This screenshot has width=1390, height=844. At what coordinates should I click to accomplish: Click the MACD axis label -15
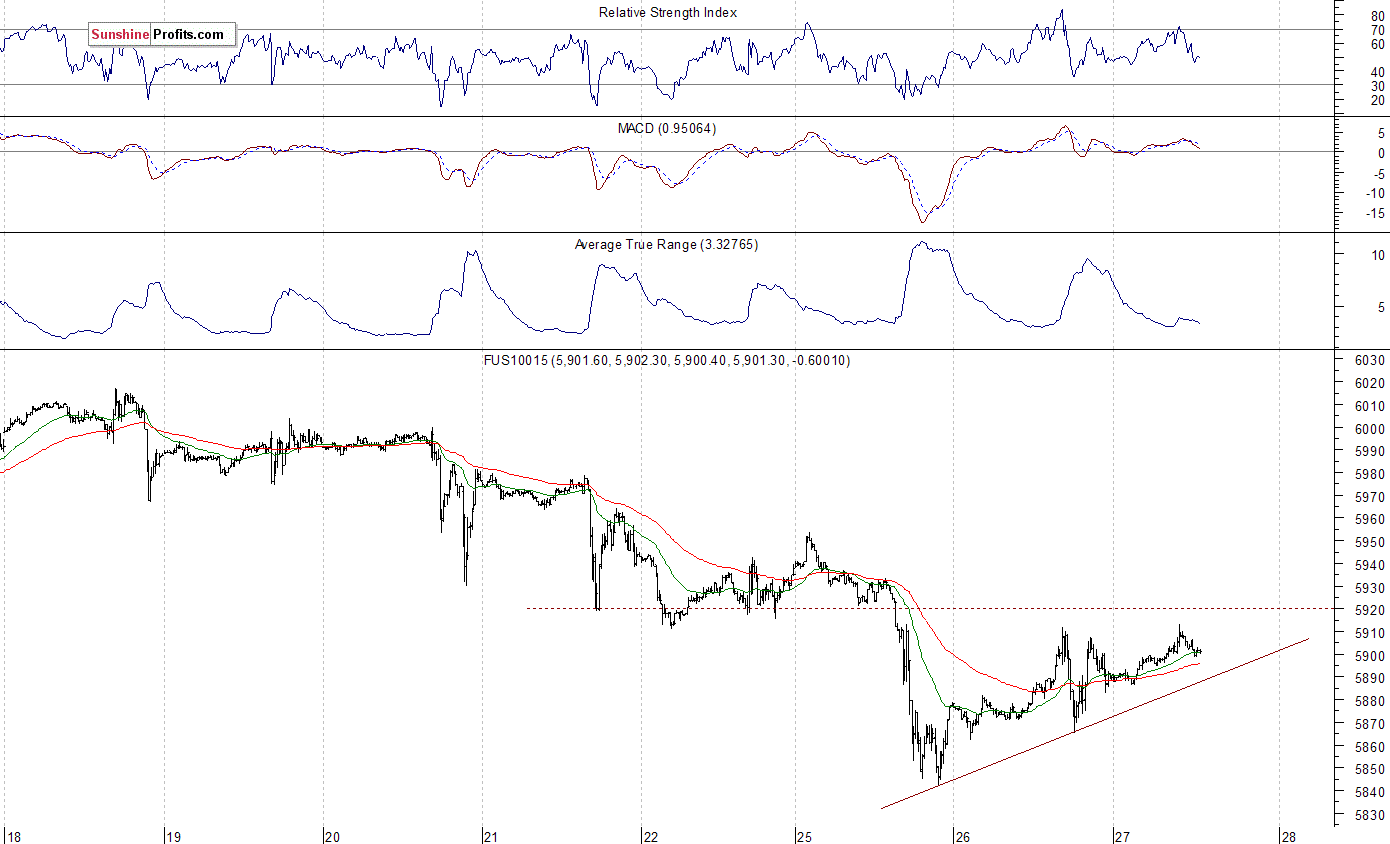click(1376, 213)
